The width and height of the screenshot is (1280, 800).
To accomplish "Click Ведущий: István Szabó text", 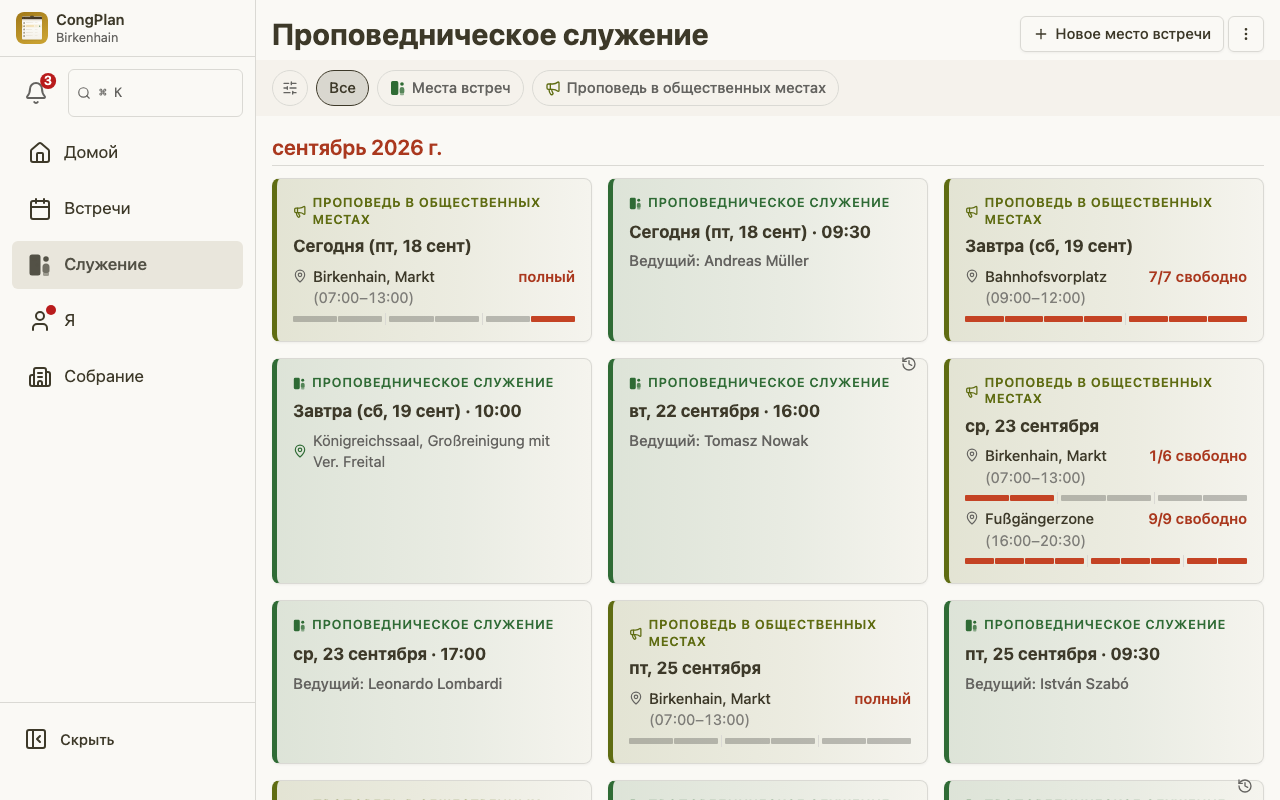I will point(1046,684).
